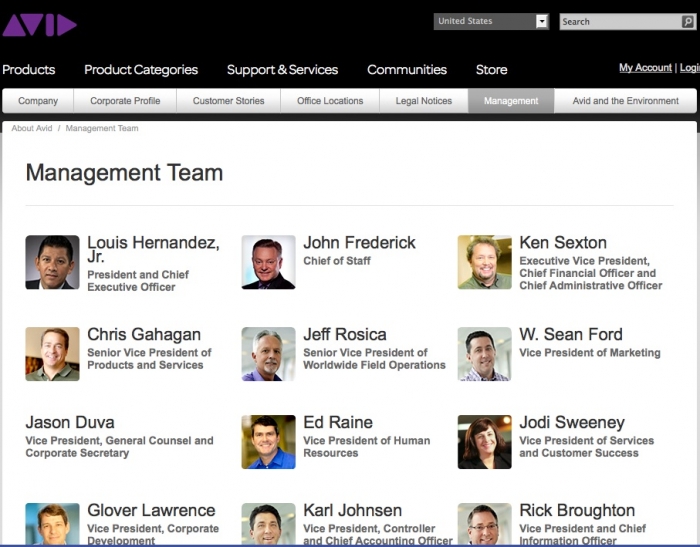The image size is (700, 547).
Task: Click 'Senior Vice President of Worldwide Field Operations'
Action: tap(374, 359)
